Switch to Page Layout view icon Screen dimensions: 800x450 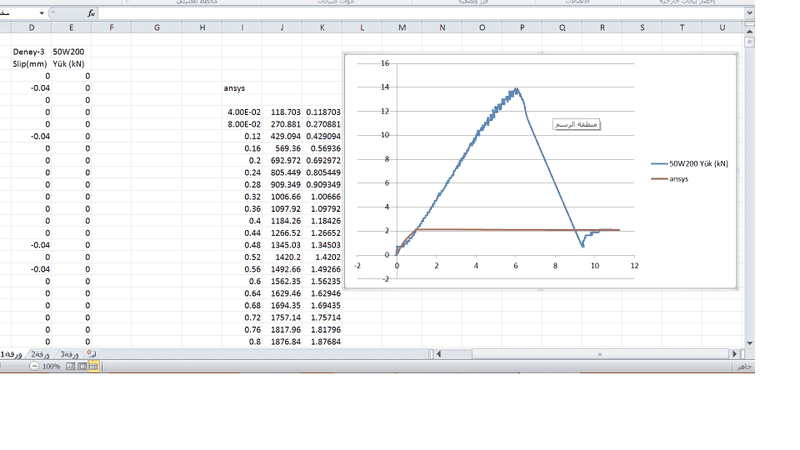click(82, 367)
